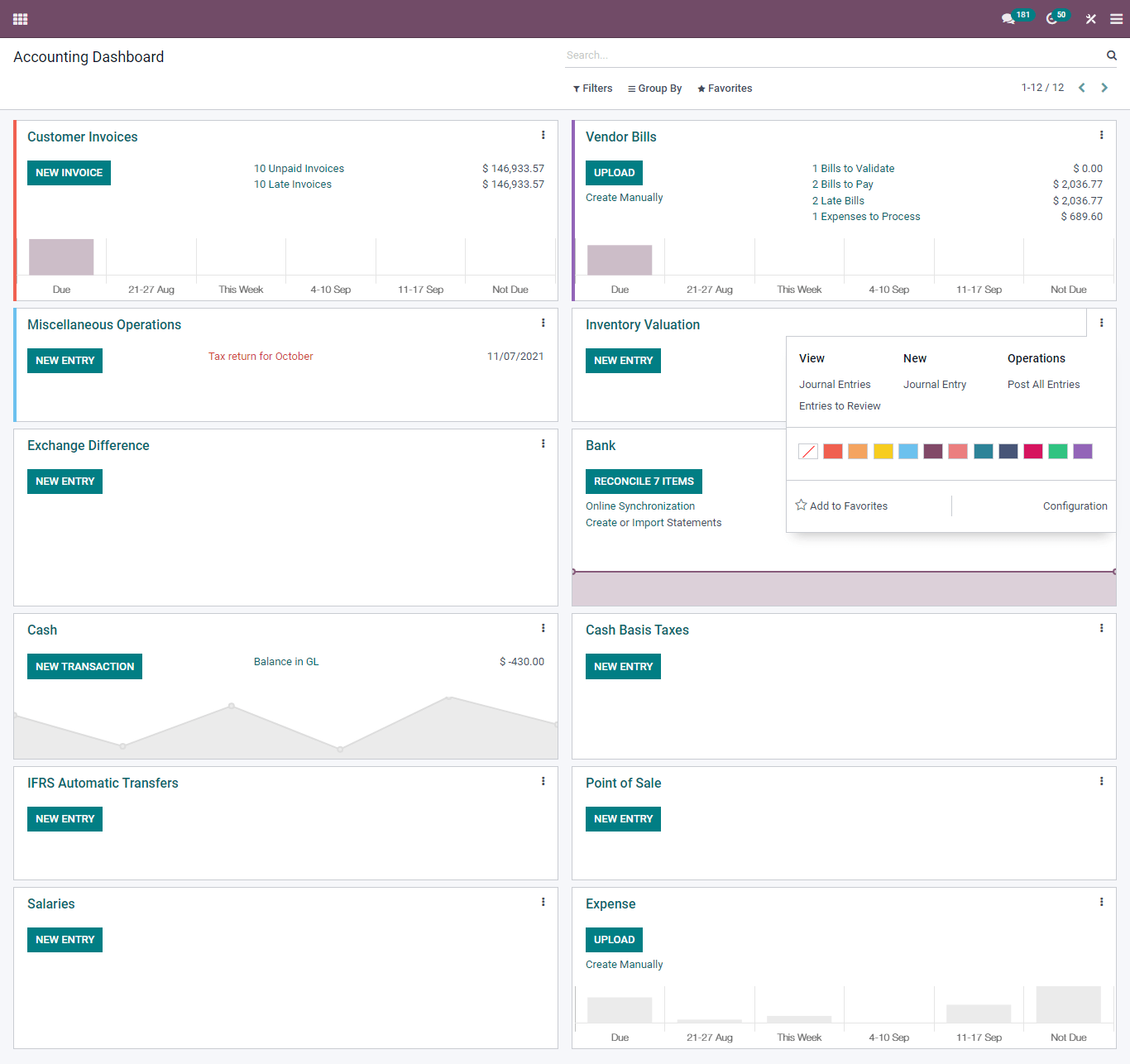The image size is (1130, 1064).
Task: Open the Favorites dropdown
Action: (x=724, y=88)
